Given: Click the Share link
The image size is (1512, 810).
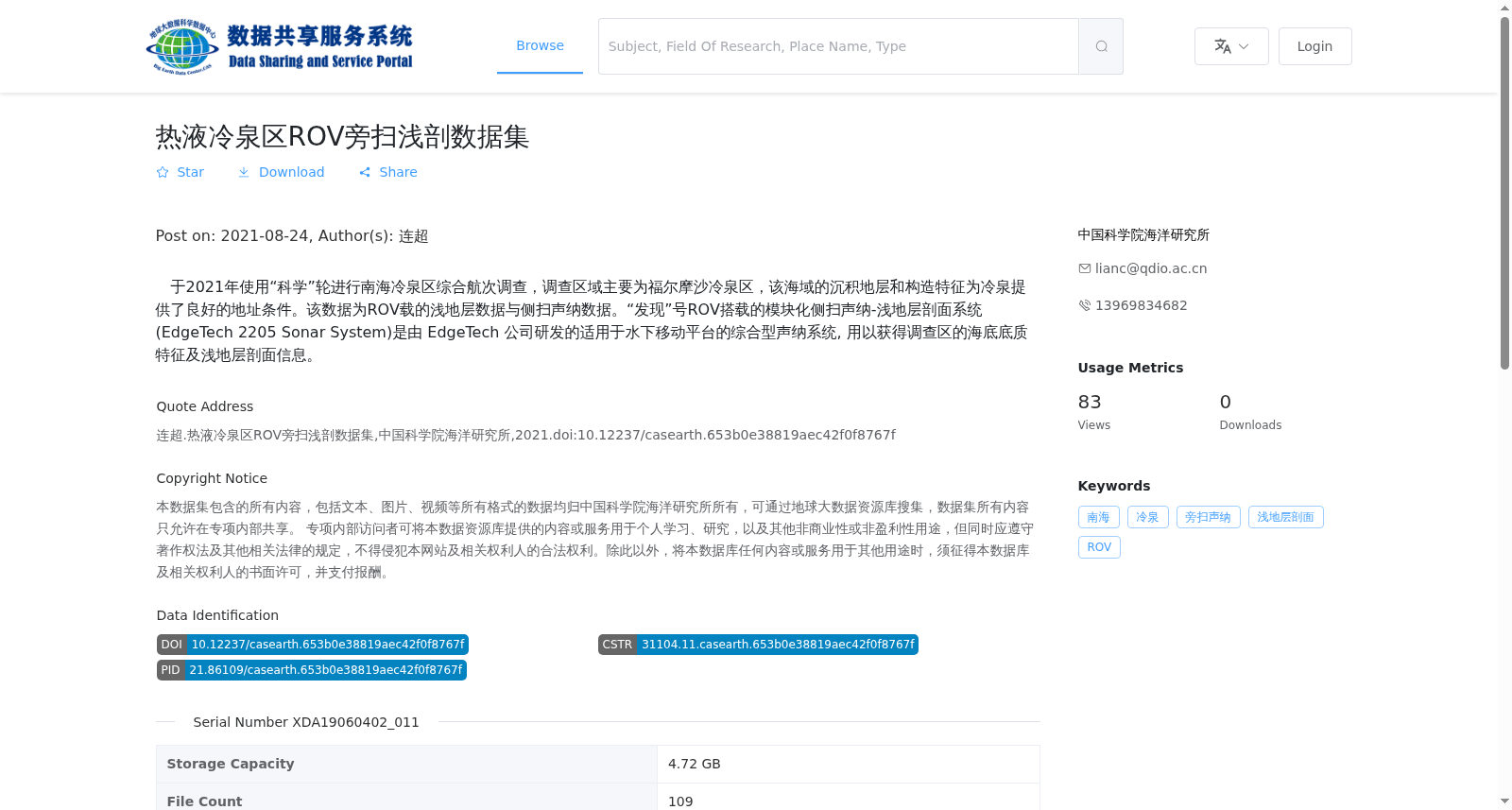Looking at the screenshot, I should 387,172.
